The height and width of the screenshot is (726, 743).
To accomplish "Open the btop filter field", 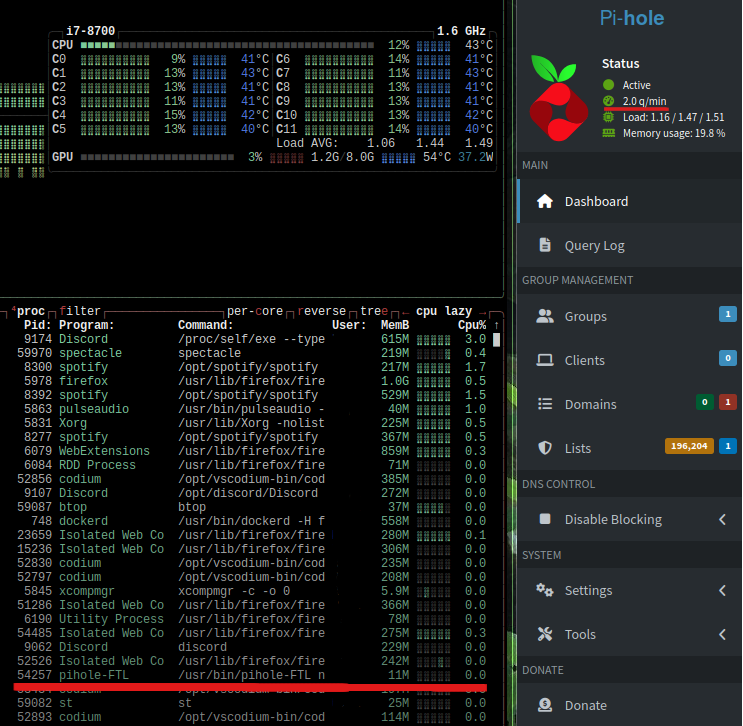I will tap(80, 311).
